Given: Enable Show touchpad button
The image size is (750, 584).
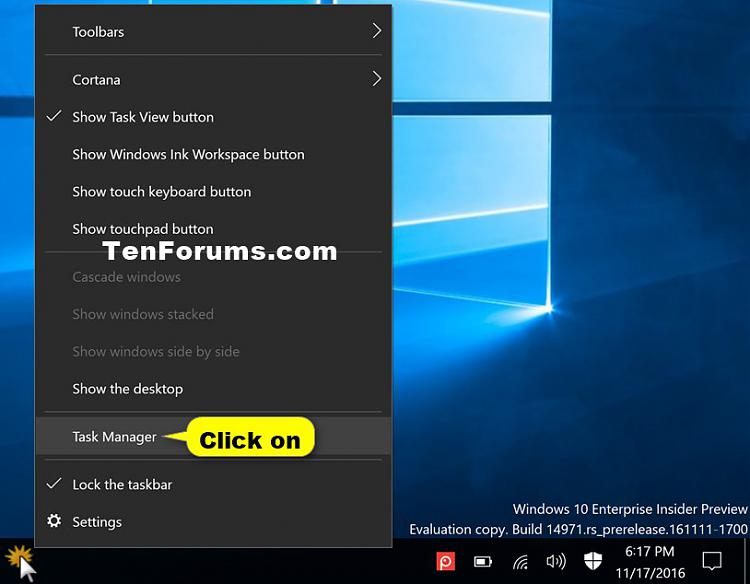Looking at the screenshot, I should tap(213, 229).
